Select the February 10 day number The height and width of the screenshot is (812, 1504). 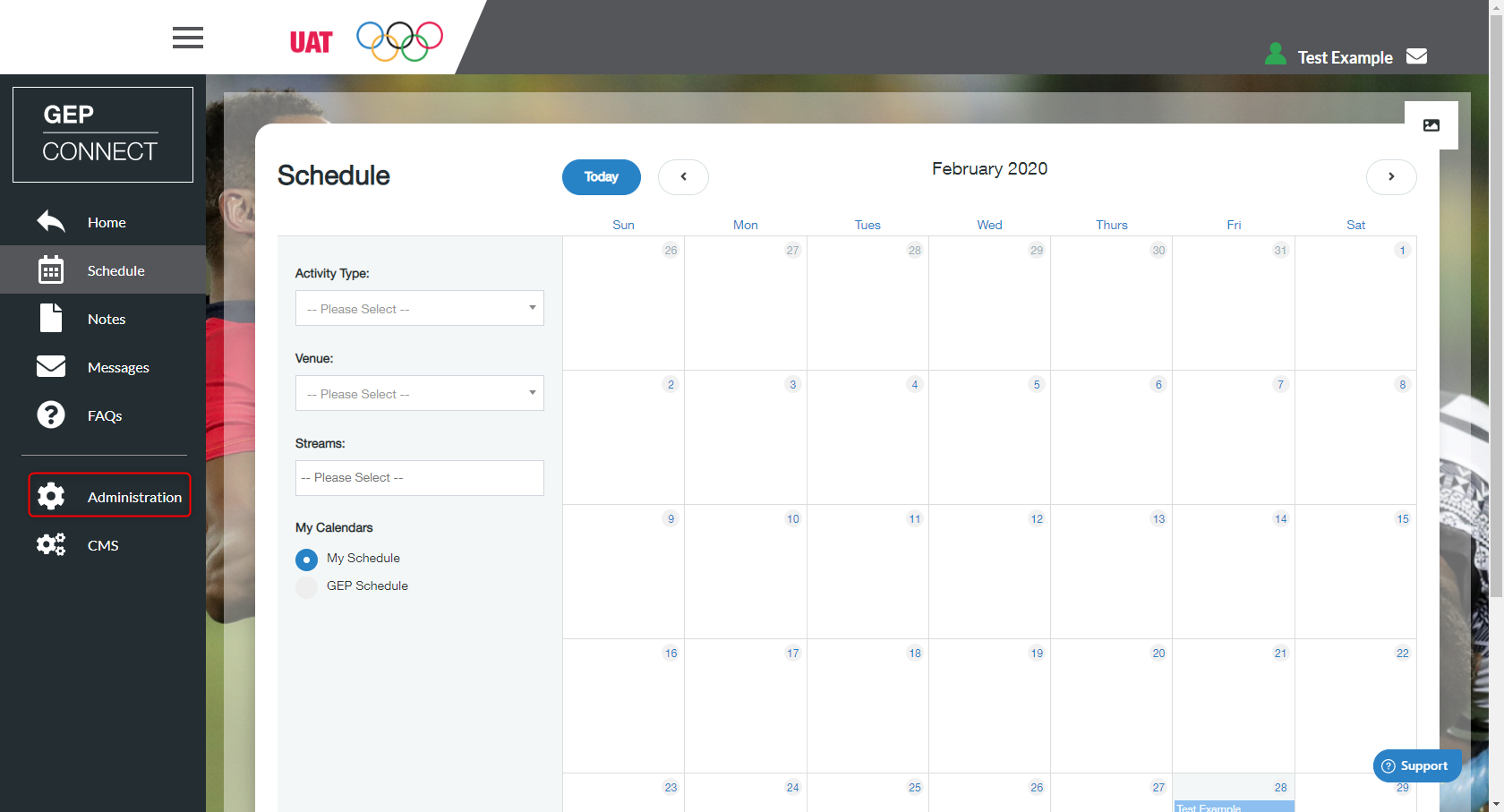[792, 518]
